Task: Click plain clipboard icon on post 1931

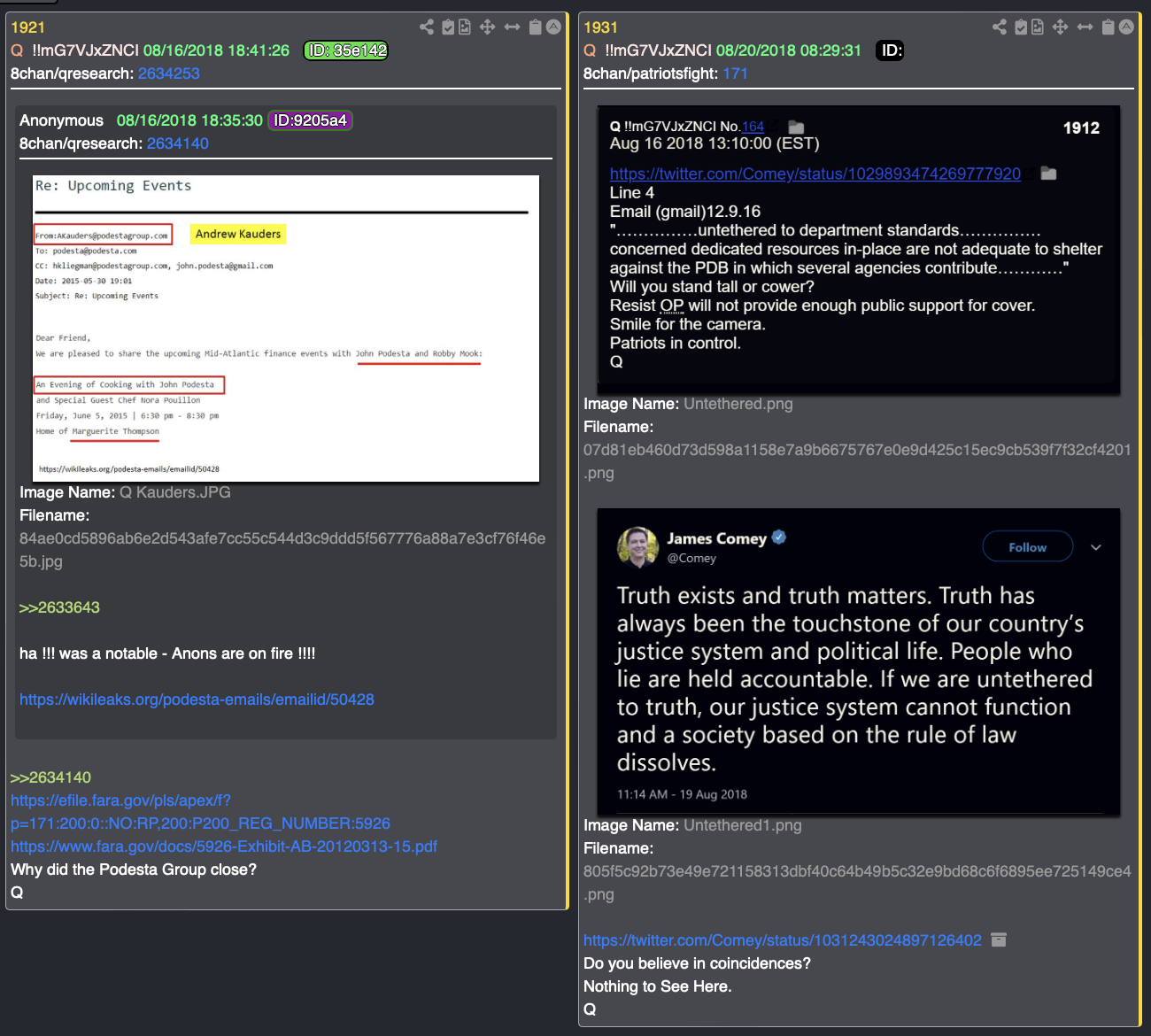Action: click(x=1108, y=27)
